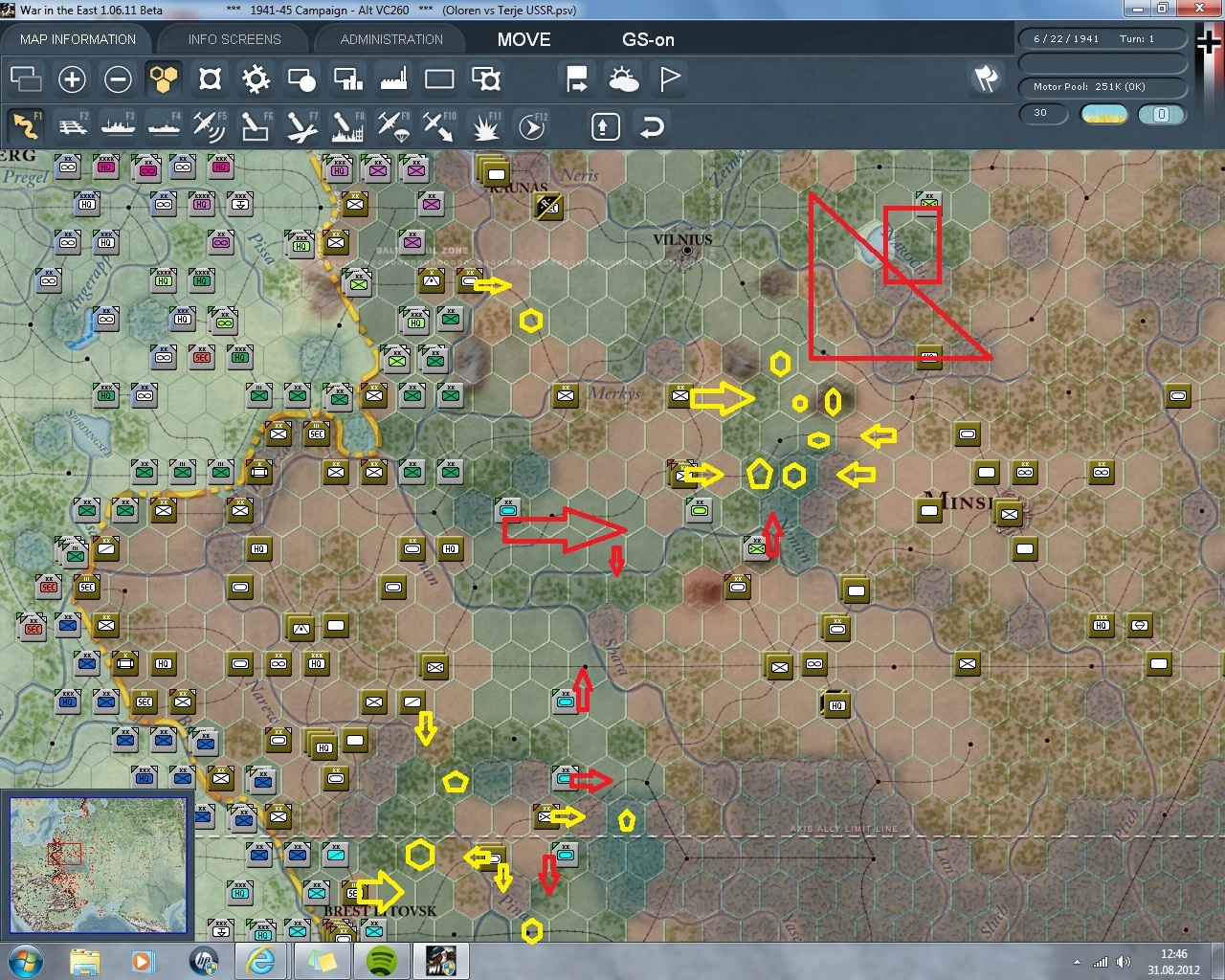The image size is (1225, 980).
Task: Zoom out with the minus circle icon
Action: (118, 79)
